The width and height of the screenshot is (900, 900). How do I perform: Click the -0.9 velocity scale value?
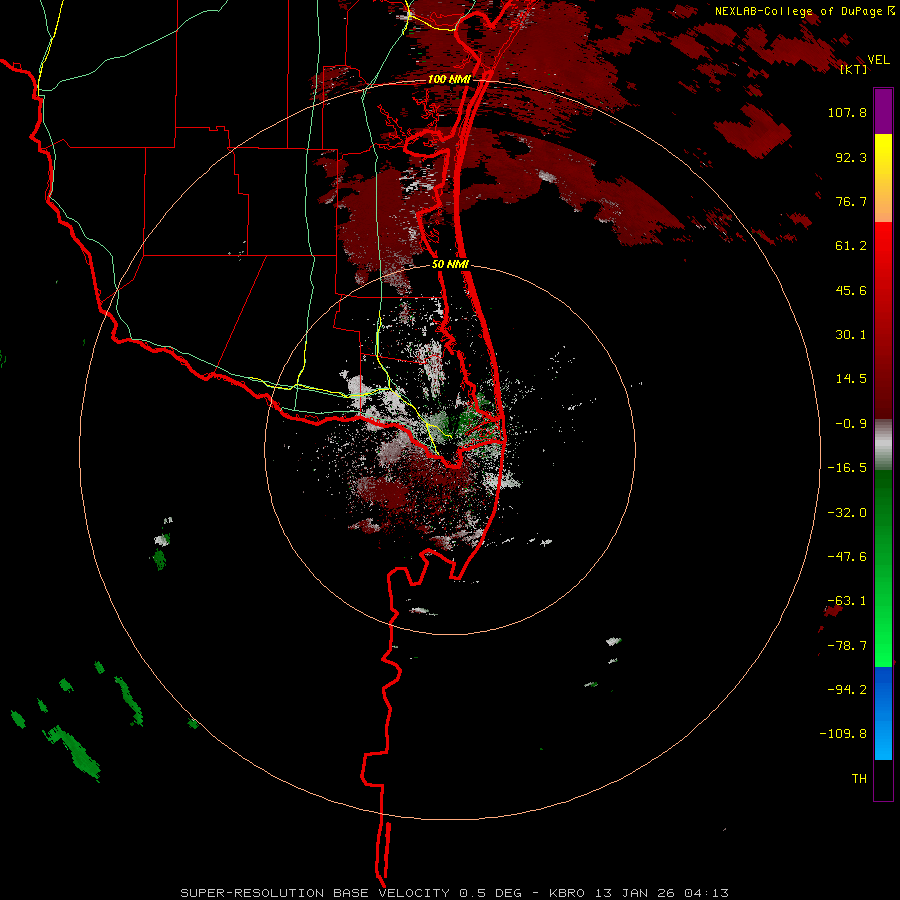[851, 424]
